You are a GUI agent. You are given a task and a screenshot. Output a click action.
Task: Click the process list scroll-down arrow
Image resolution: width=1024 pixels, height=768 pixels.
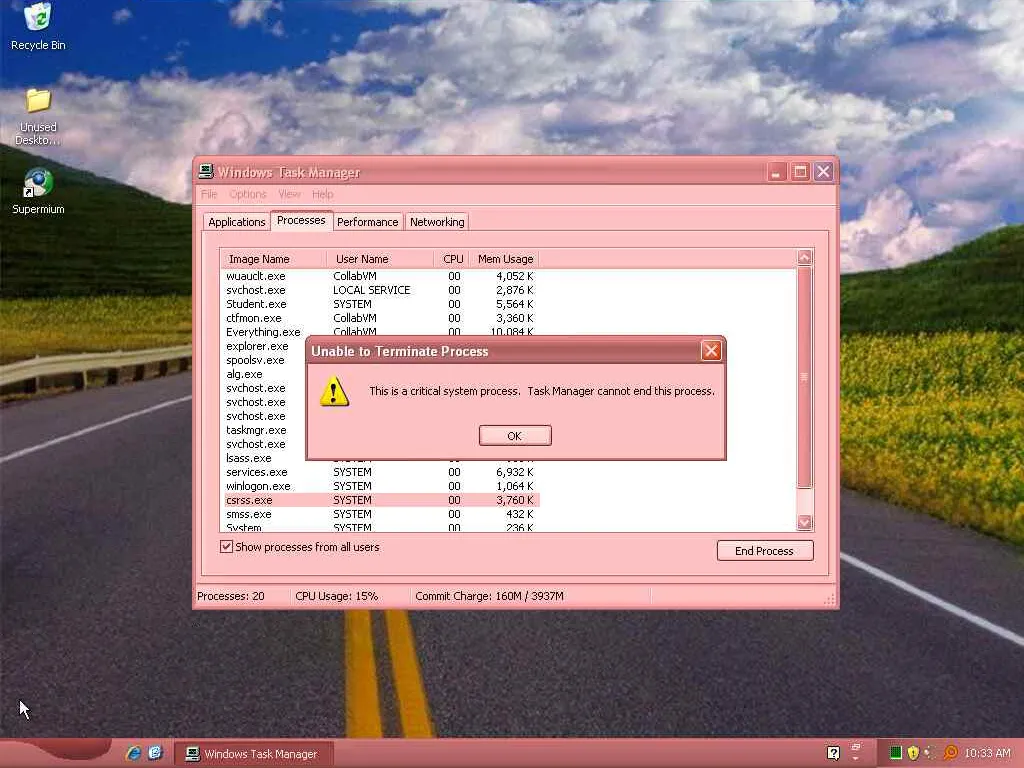pos(805,522)
